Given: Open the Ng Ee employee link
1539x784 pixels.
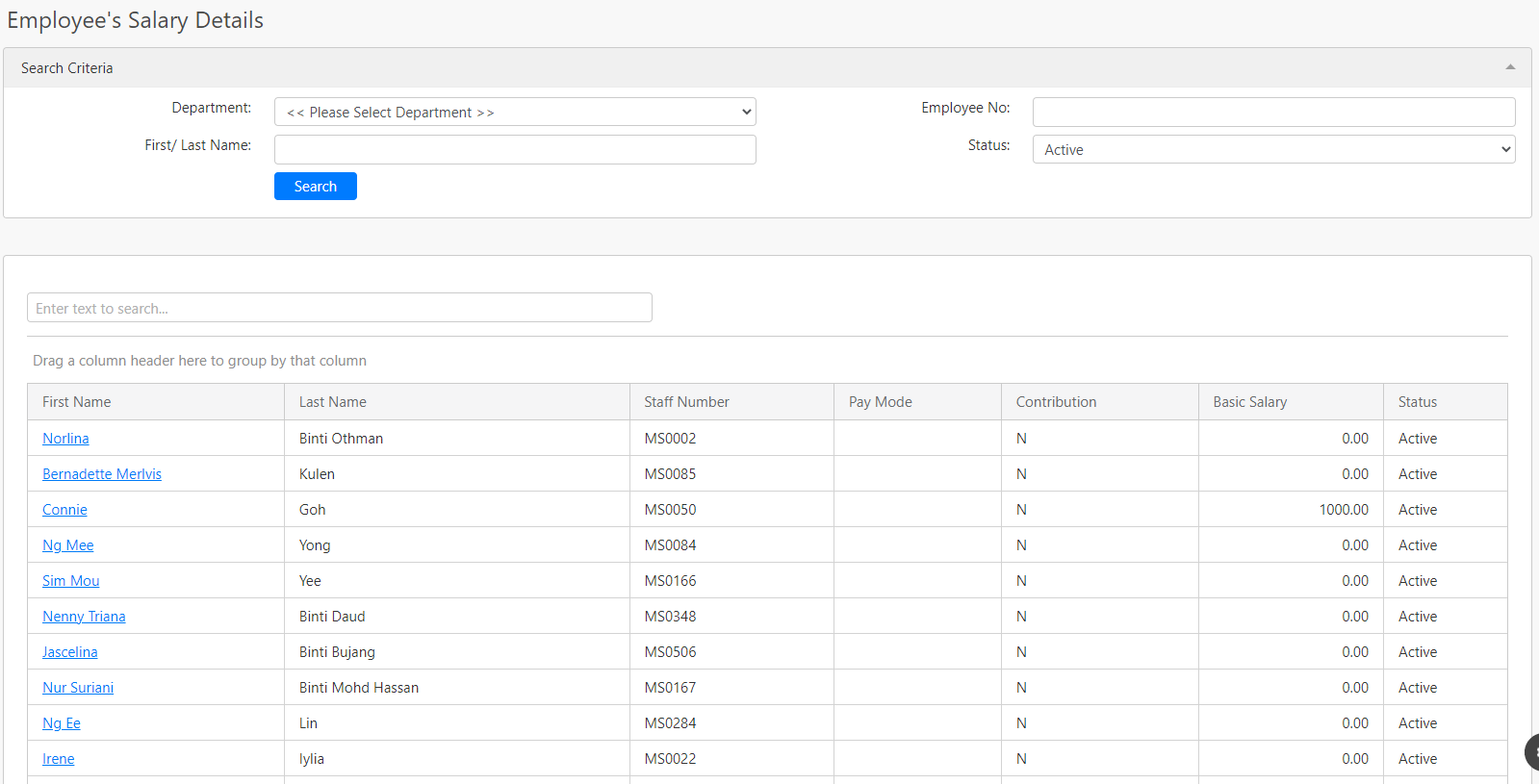Looking at the screenshot, I should (x=62, y=722).
